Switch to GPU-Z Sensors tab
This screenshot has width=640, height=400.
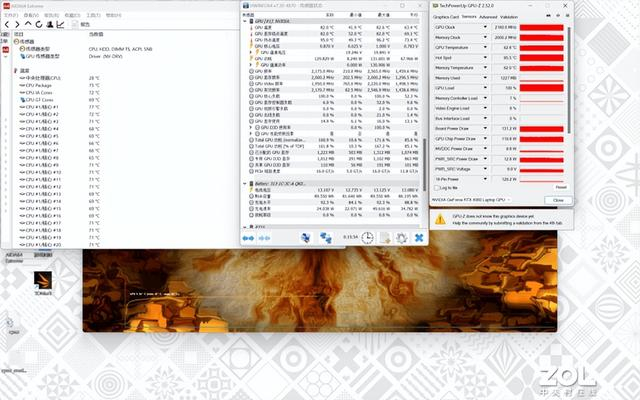click(x=469, y=17)
